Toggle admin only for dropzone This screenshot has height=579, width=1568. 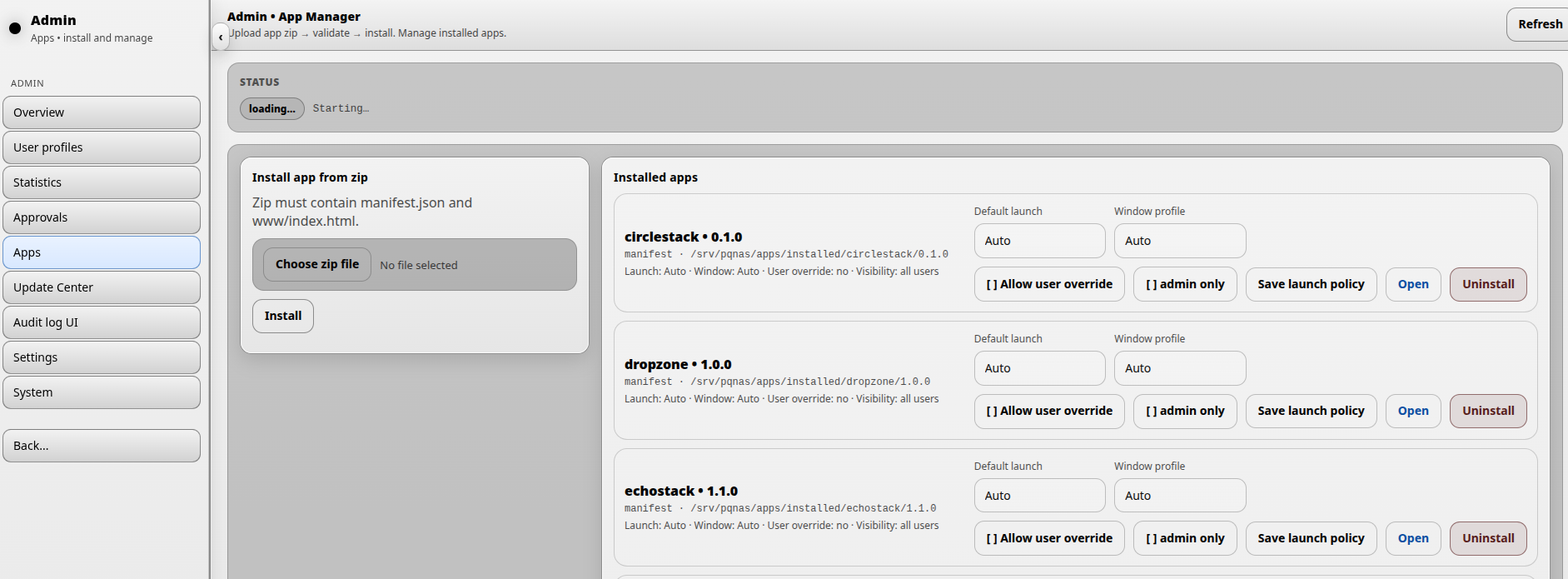tap(1185, 411)
